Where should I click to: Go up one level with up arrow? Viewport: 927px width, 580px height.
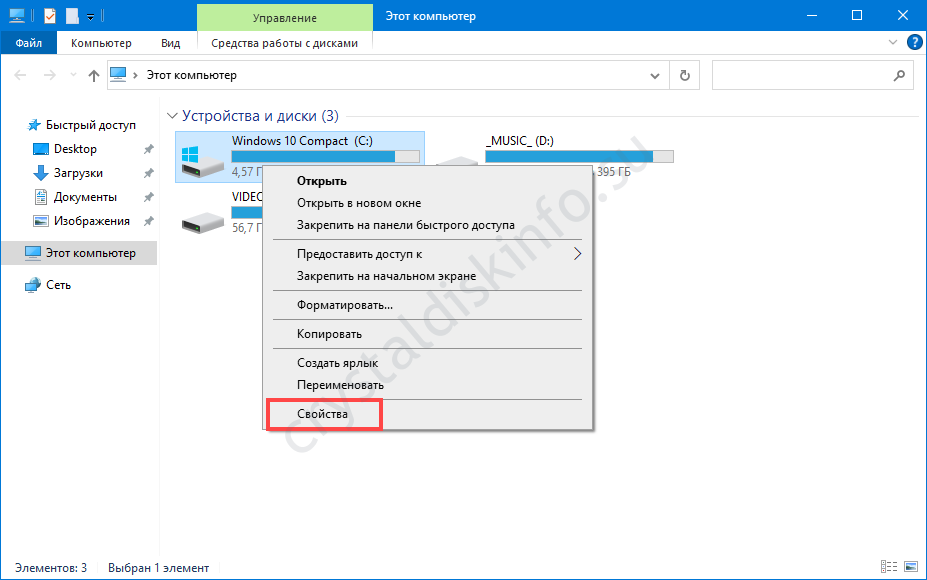(93, 75)
